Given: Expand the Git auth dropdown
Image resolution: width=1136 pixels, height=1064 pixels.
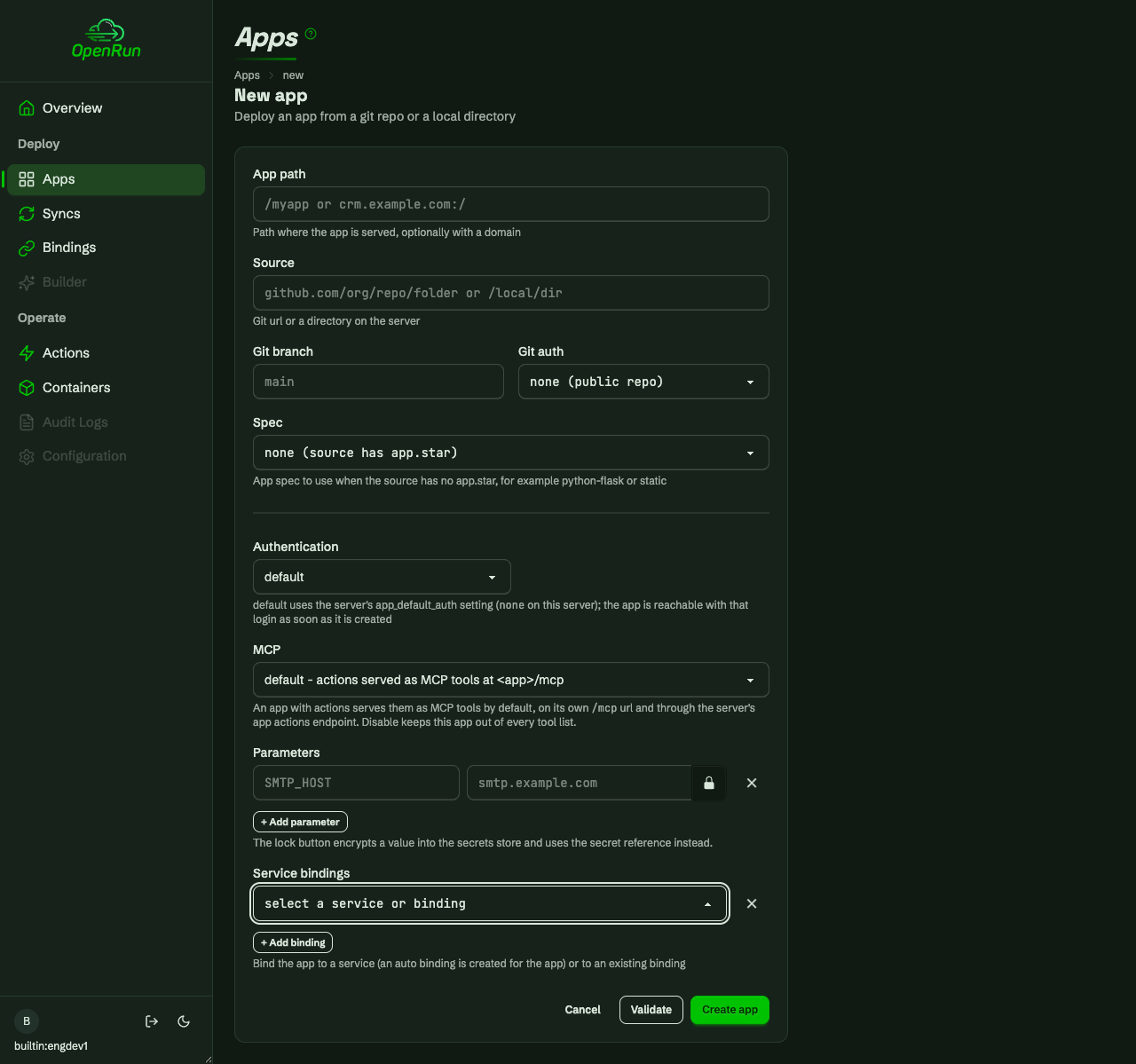Looking at the screenshot, I should 643,382.
